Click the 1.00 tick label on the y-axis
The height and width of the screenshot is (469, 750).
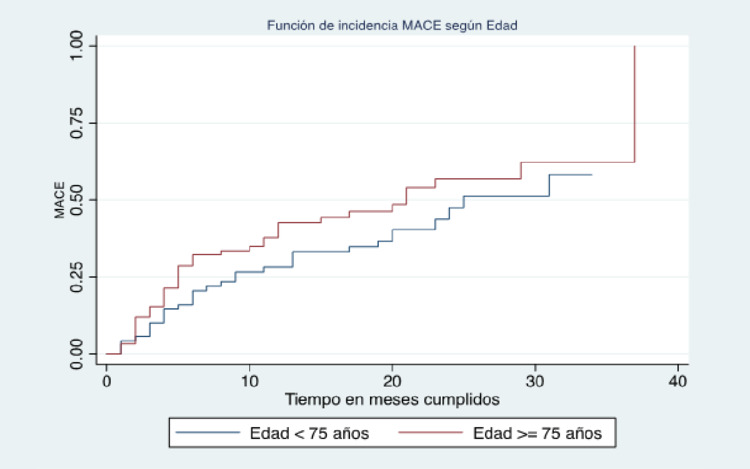[81, 46]
